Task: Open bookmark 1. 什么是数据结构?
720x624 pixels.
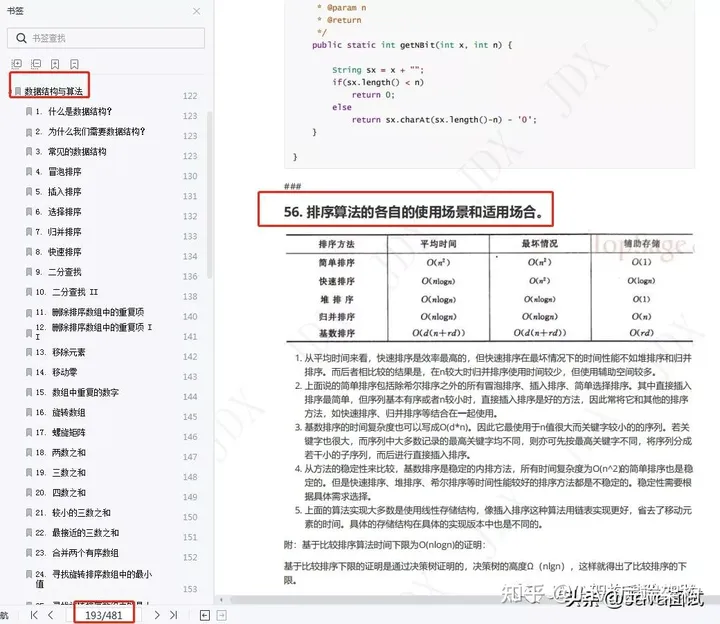Action: pyautogui.click(x=73, y=112)
